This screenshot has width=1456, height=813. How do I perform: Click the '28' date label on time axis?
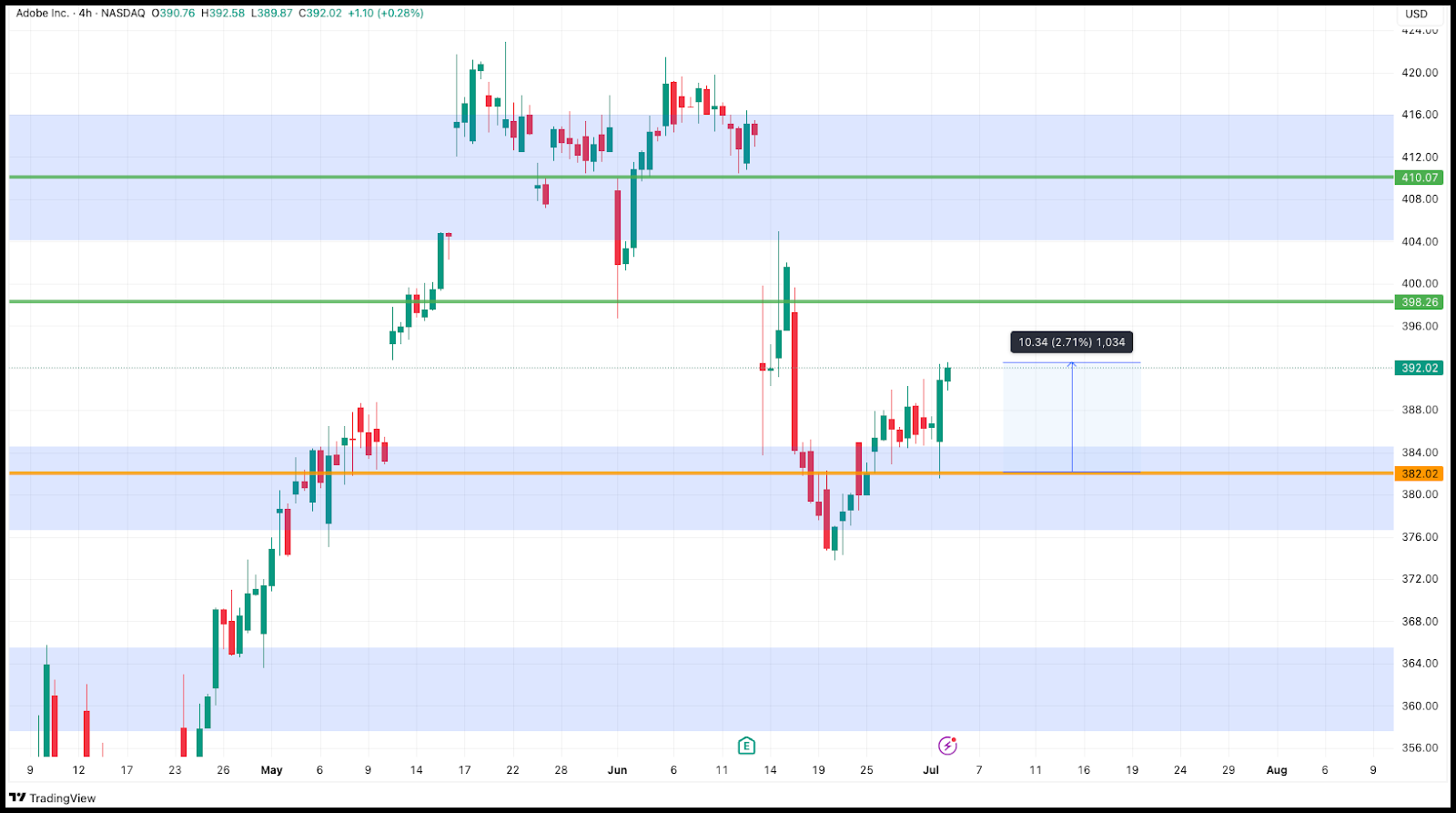(x=561, y=770)
